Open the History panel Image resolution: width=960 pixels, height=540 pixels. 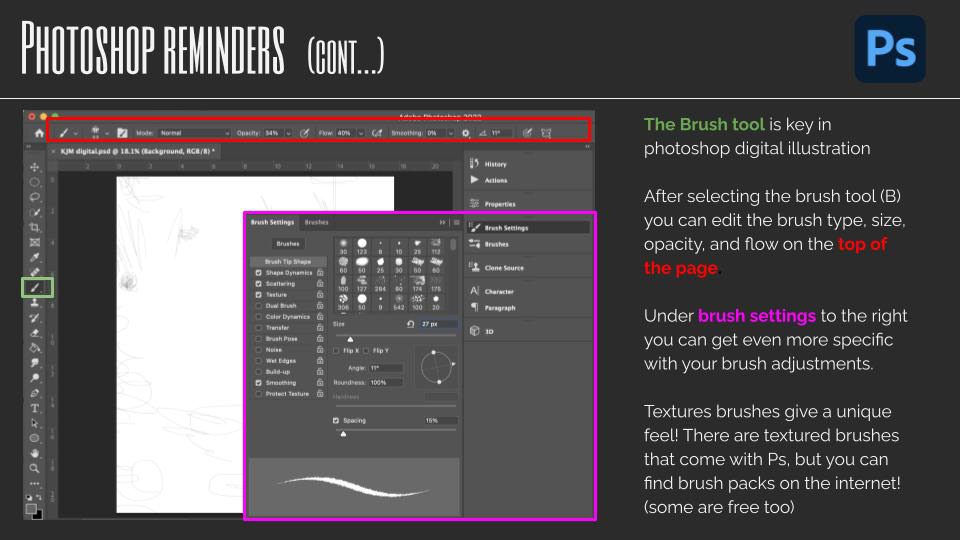tap(495, 164)
